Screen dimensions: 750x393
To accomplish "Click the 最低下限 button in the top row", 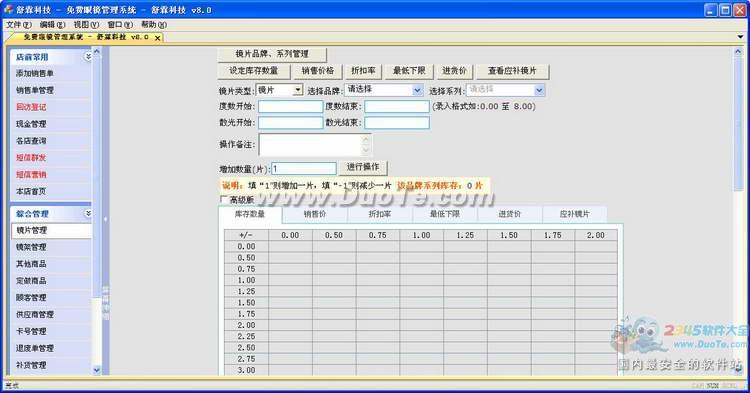I will (x=409, y=71).
